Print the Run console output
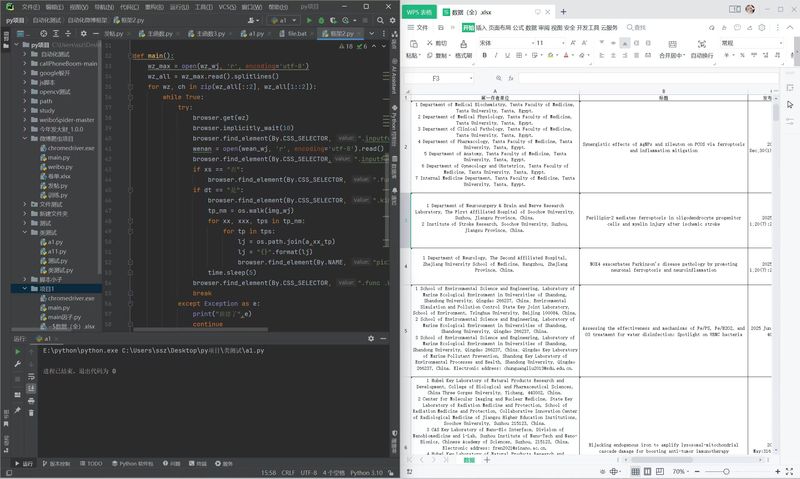This screenshot has width=800, height=479. pyautogui.click(x=31, y=401)
